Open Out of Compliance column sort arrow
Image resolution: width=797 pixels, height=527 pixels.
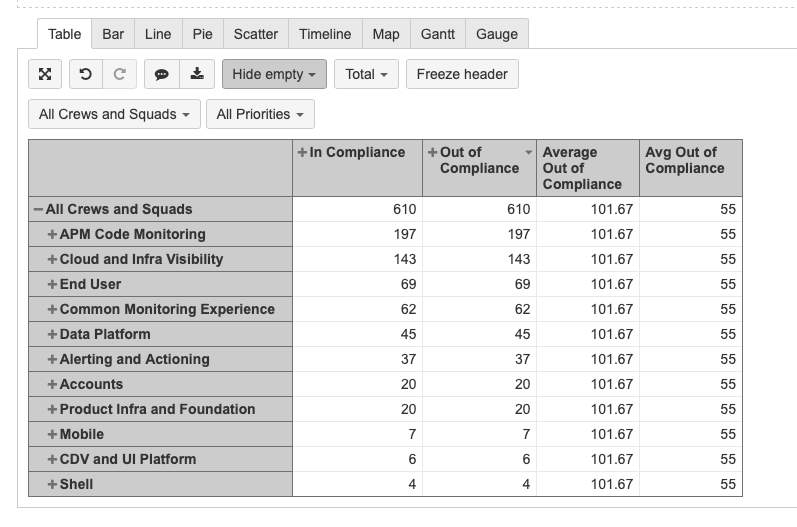pyautogui.click(x=529, y=152)
